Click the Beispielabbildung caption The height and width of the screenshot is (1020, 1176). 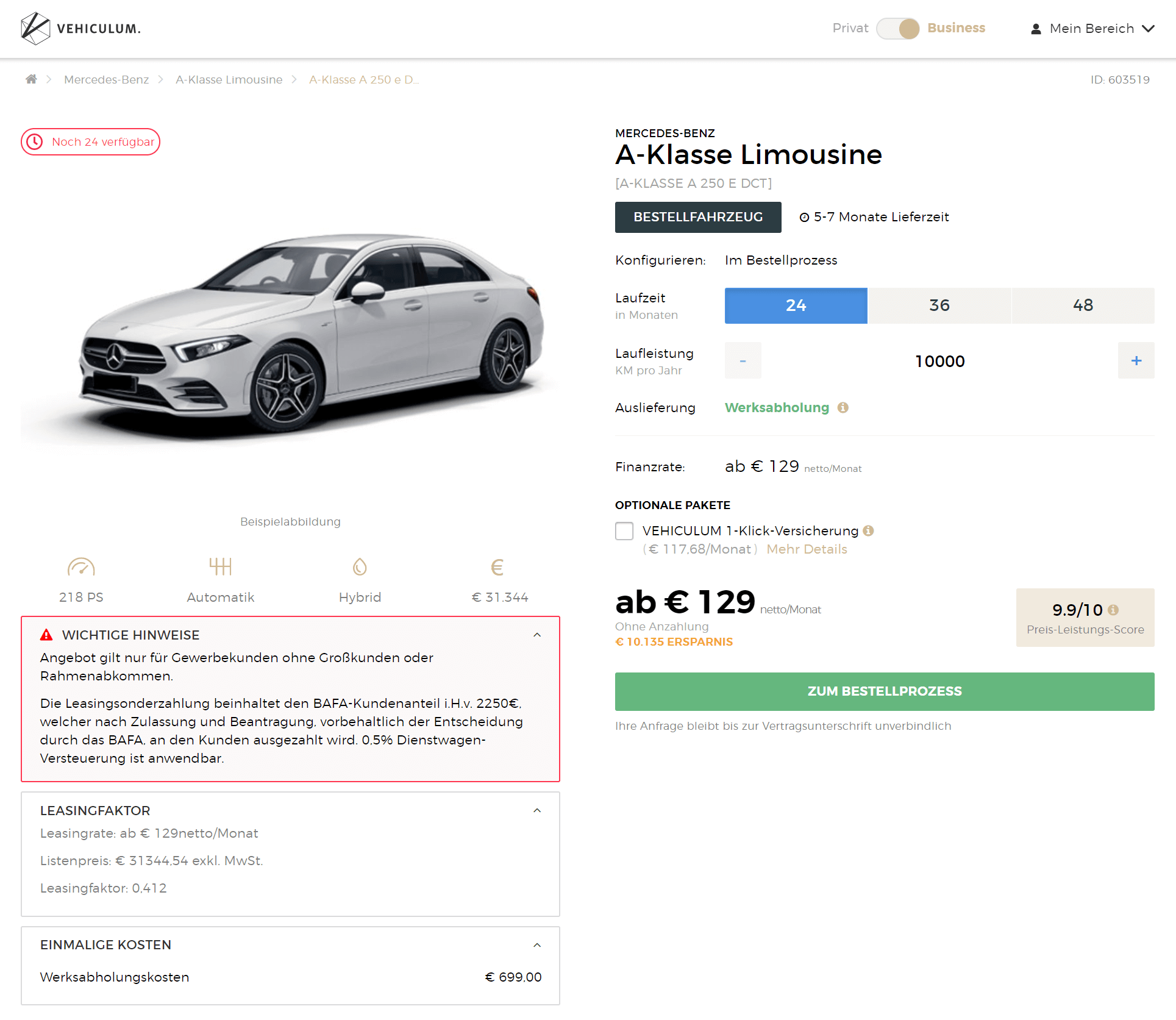pos(290,522)
